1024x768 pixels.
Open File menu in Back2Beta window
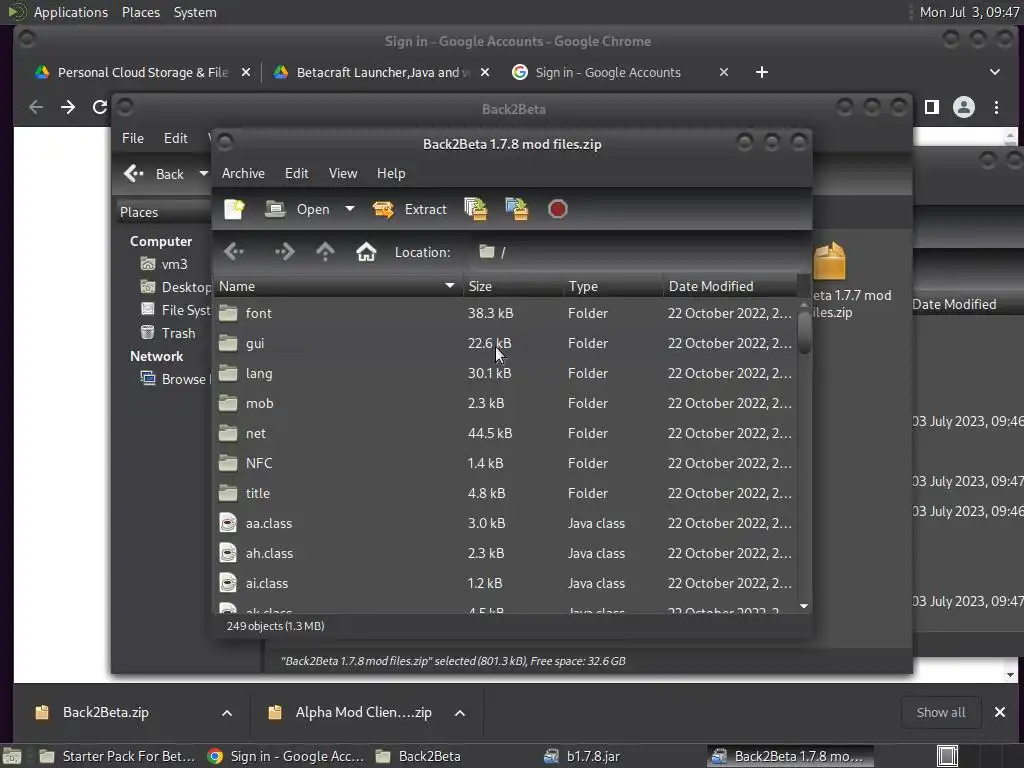click(133, 138)
